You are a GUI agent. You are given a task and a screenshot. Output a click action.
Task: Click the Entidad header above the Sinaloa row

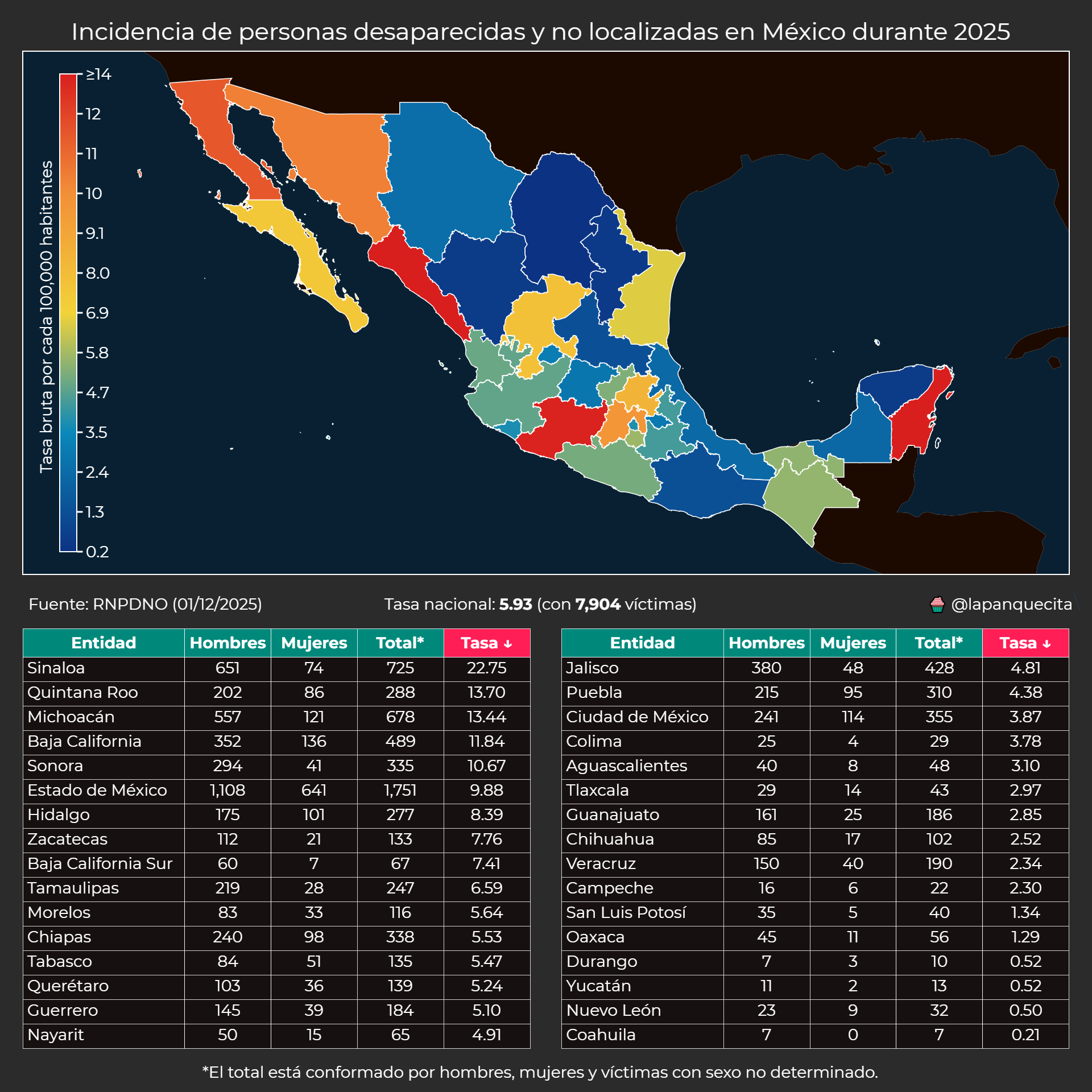(x=104, y=643)
